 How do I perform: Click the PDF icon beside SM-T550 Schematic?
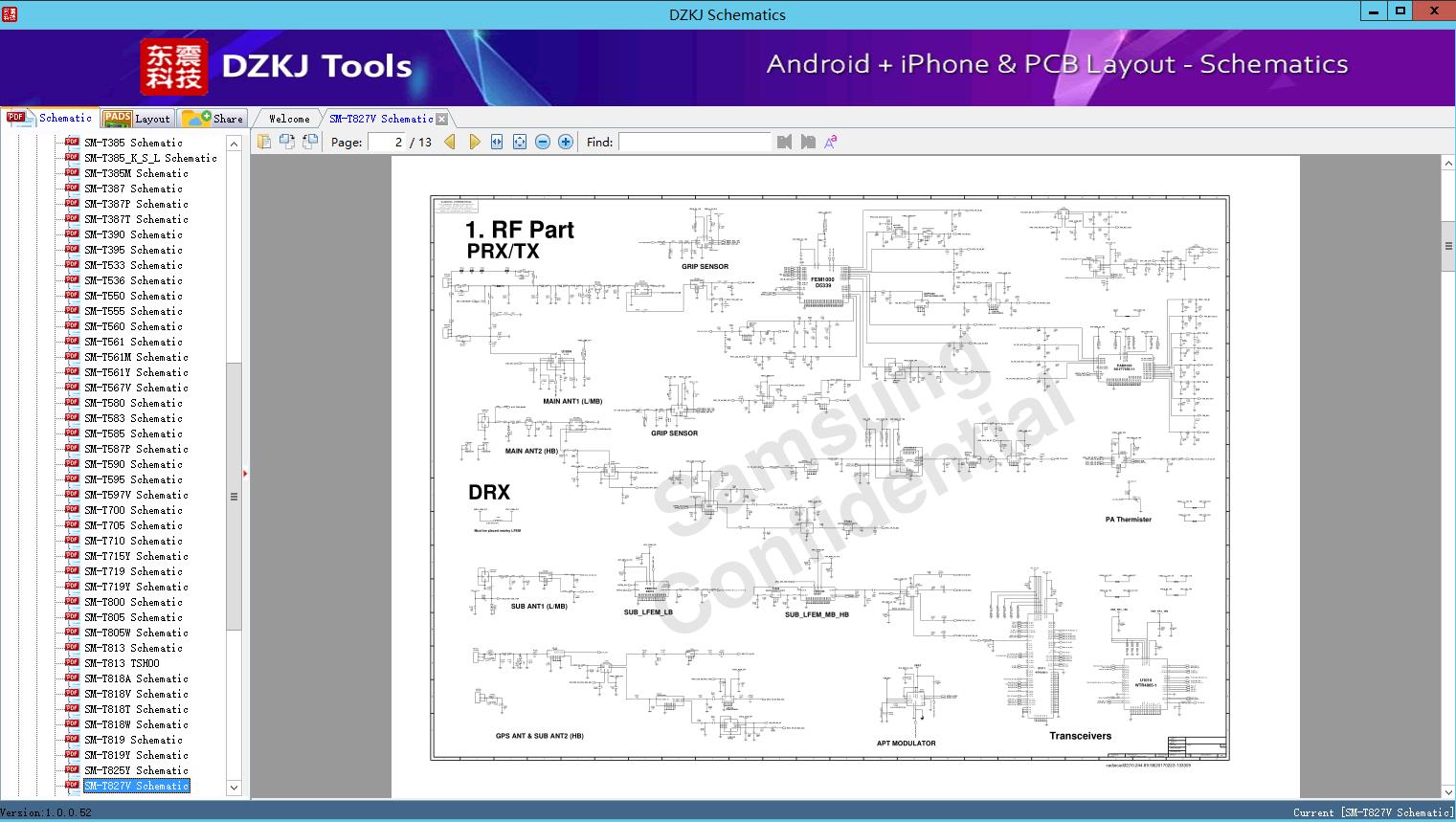(72, 295)
